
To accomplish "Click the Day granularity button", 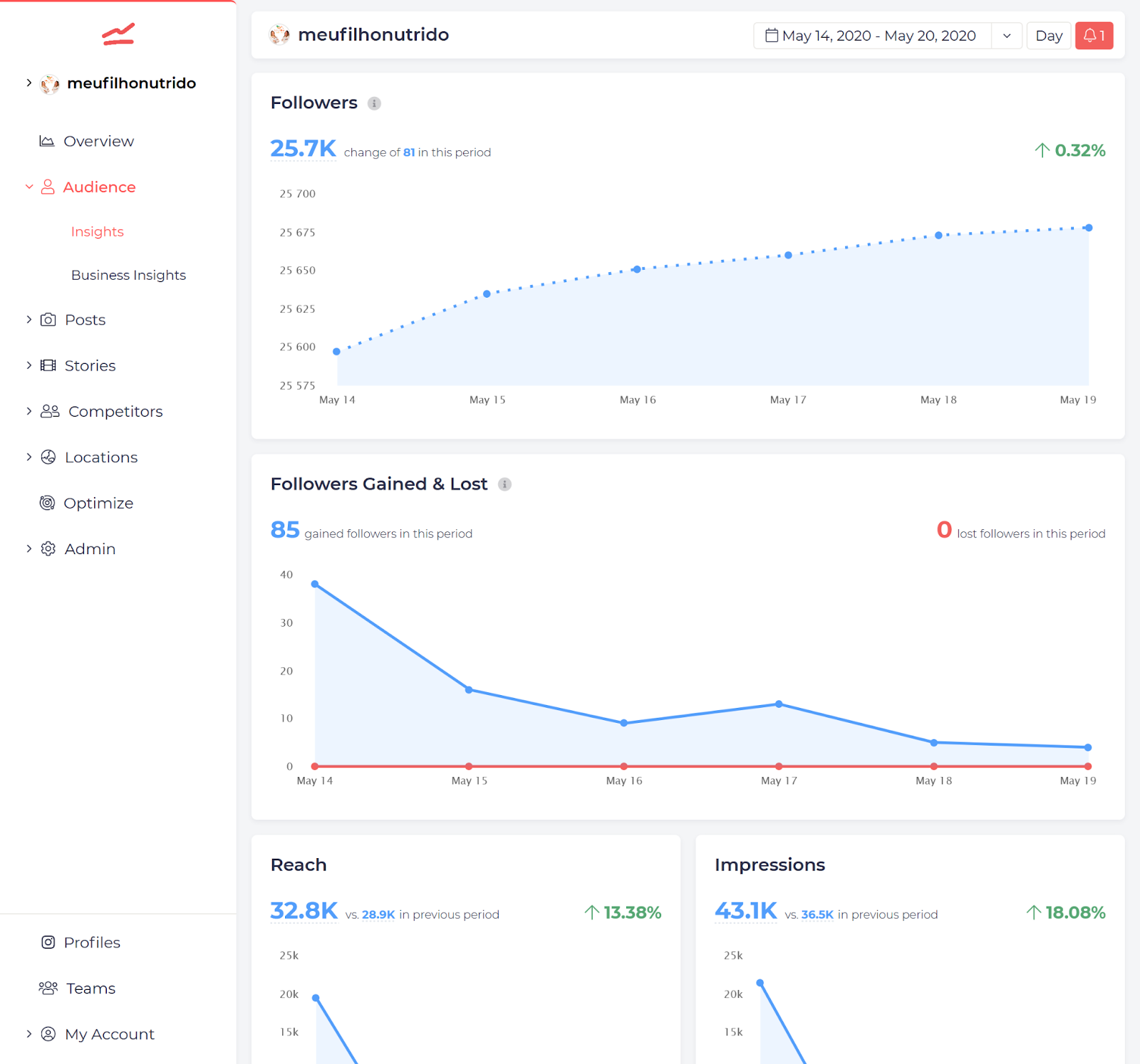I will click(x=1049, y=36).
